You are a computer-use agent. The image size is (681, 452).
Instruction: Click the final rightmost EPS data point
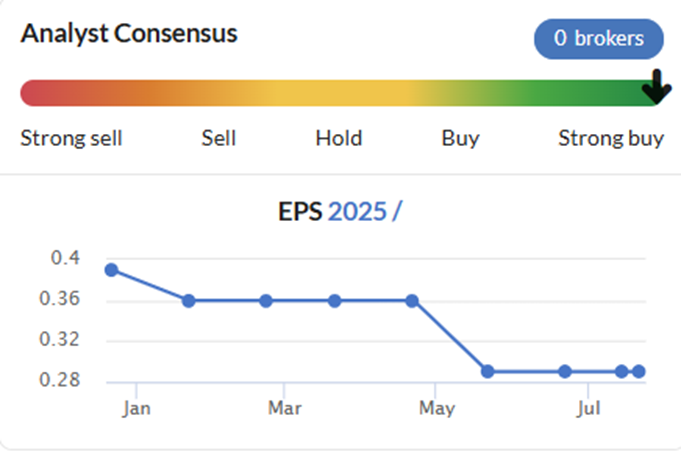coord(639,371)
